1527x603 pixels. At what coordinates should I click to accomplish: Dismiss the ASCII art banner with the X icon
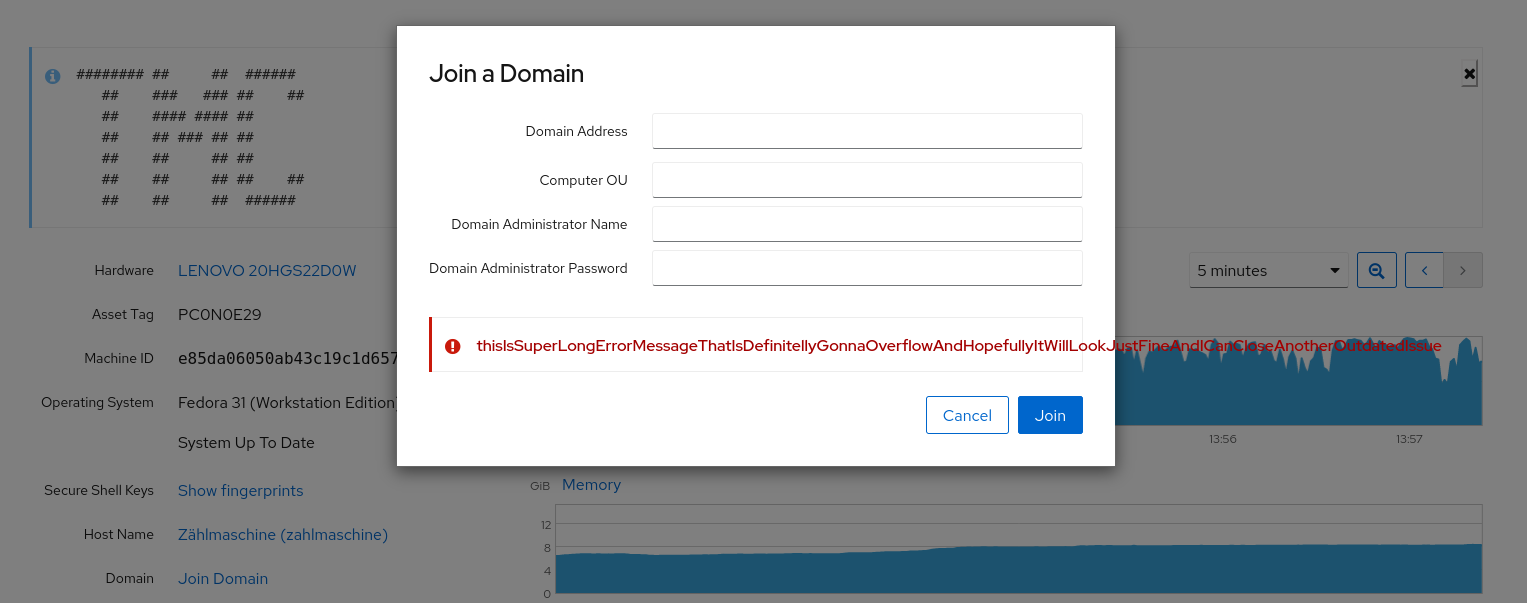pyautogui.click(x=1468, y=73)
